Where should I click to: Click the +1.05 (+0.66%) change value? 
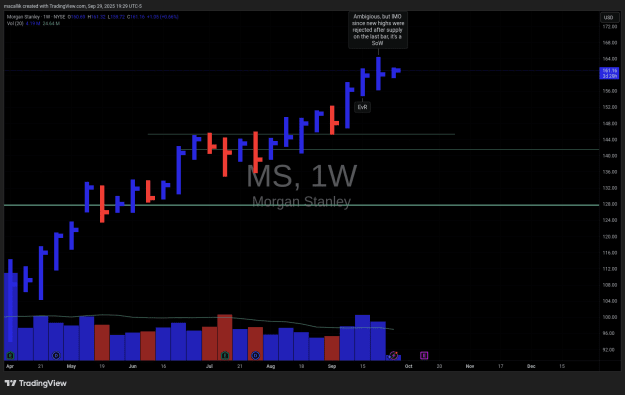(x=162, y=17)
